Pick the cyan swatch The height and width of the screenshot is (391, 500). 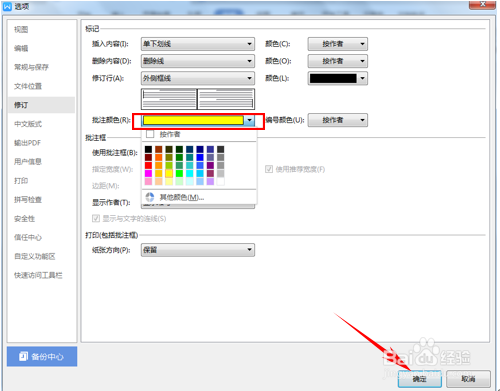(190, 173)
